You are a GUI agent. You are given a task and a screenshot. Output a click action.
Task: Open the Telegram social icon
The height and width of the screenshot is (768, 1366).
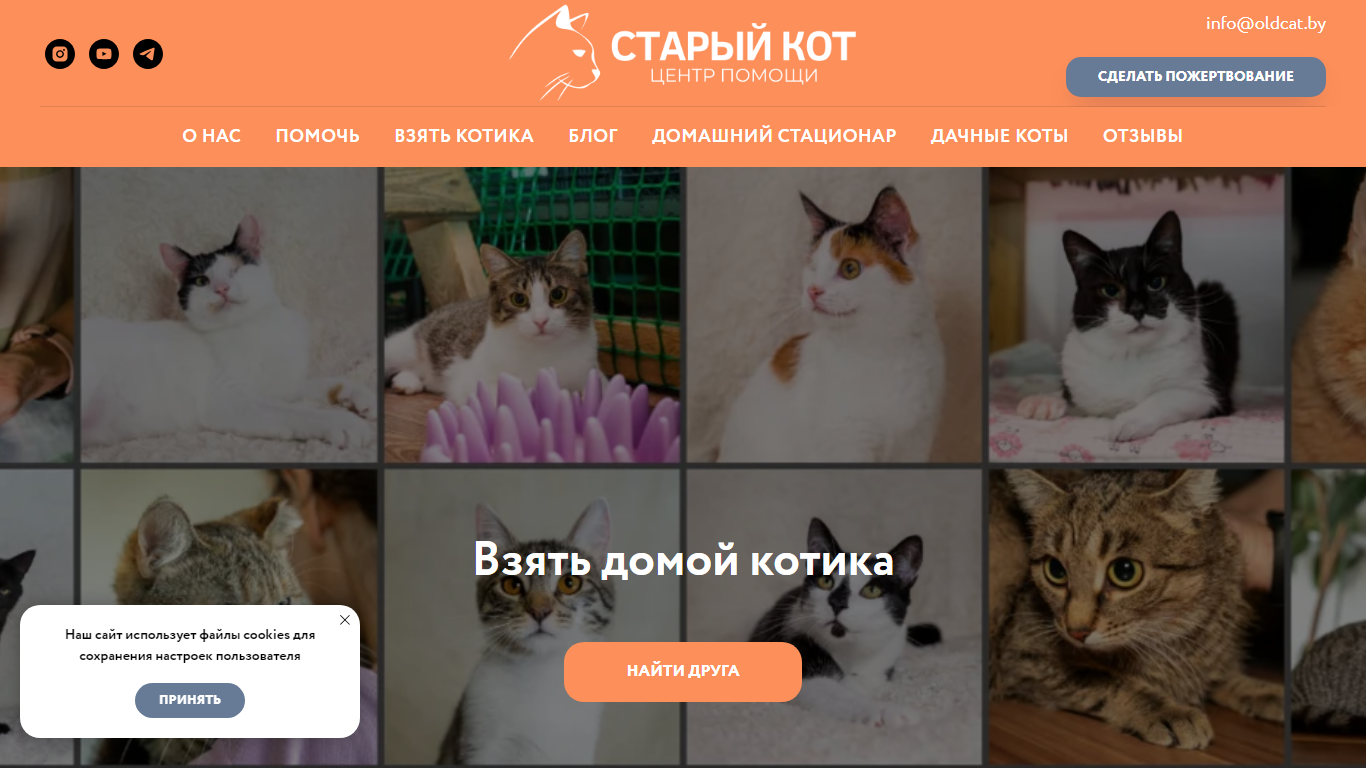pyautogui.click(x=148, y=54)
